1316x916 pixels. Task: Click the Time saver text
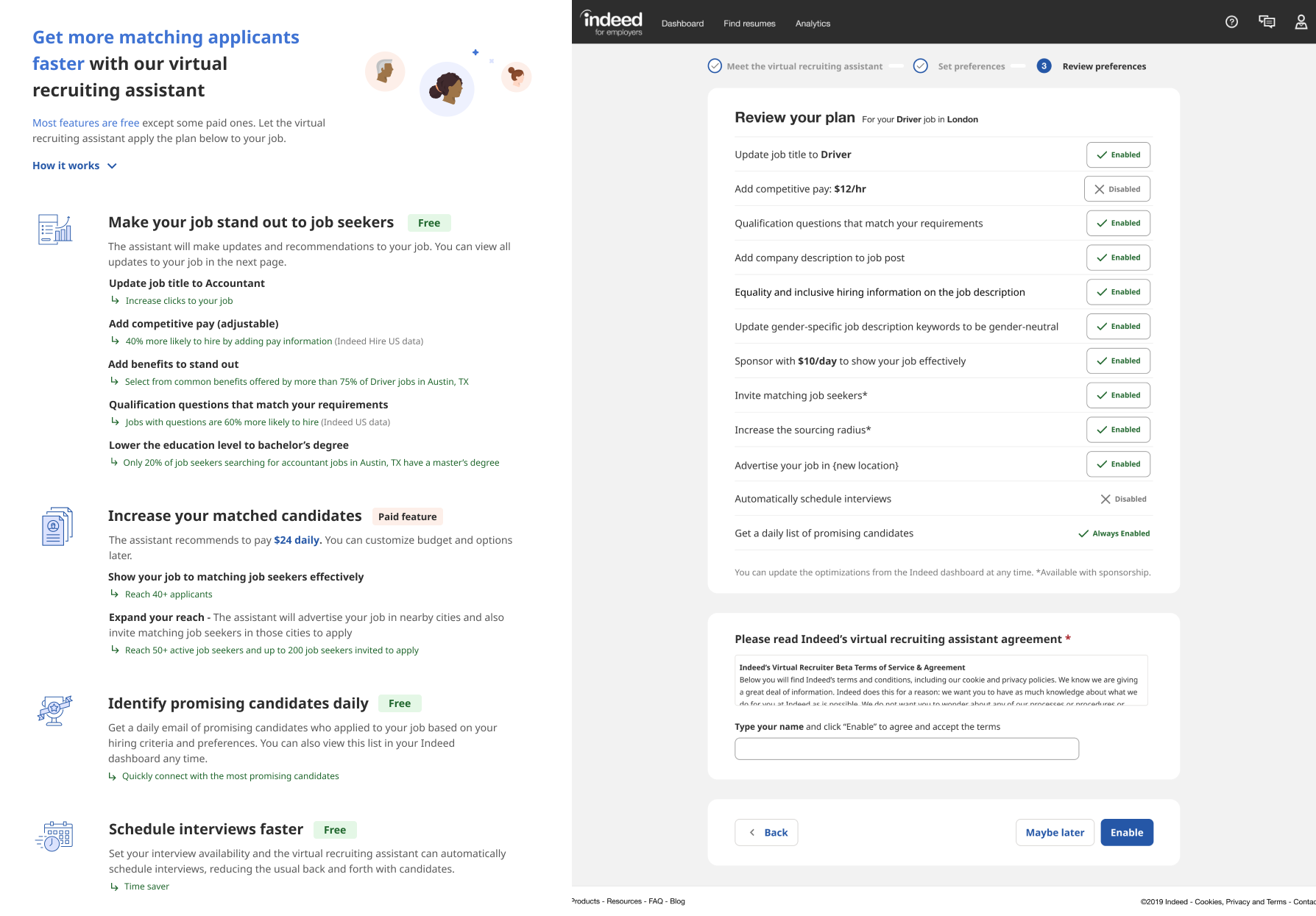coord(146,887)
